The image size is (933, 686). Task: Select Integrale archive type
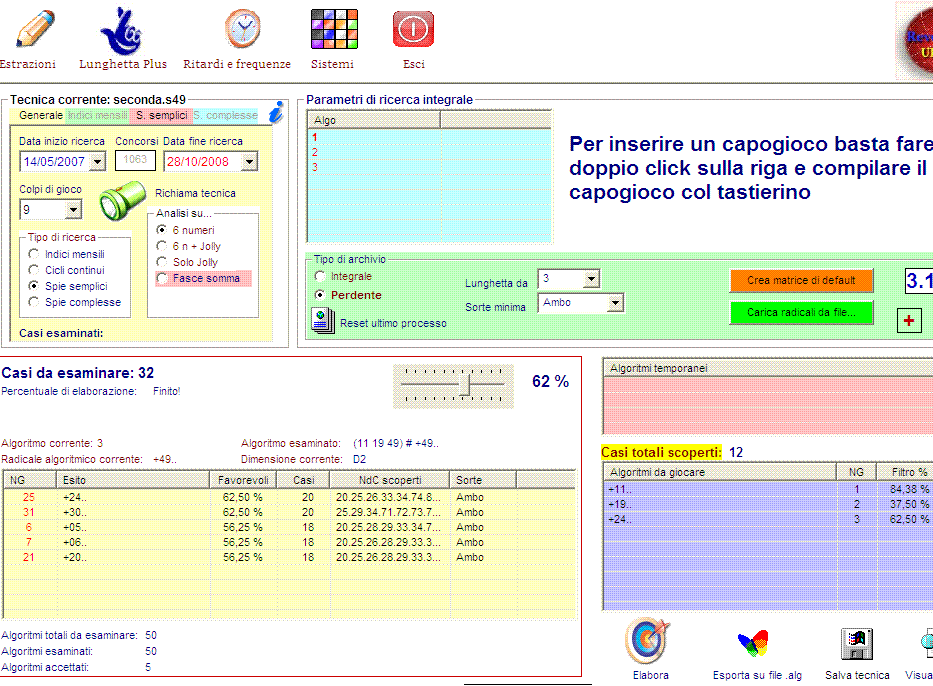[320, 276]
